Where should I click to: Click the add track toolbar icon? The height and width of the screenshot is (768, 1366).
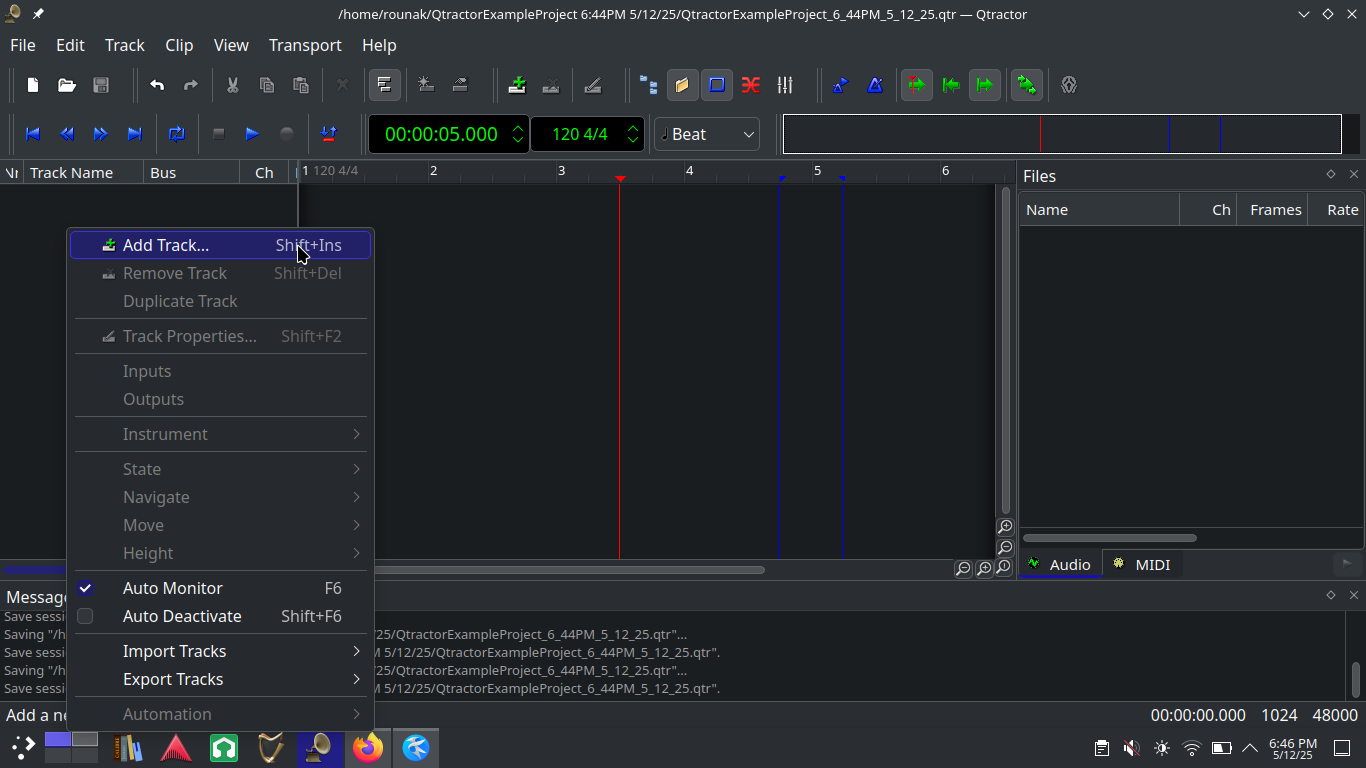517,85
